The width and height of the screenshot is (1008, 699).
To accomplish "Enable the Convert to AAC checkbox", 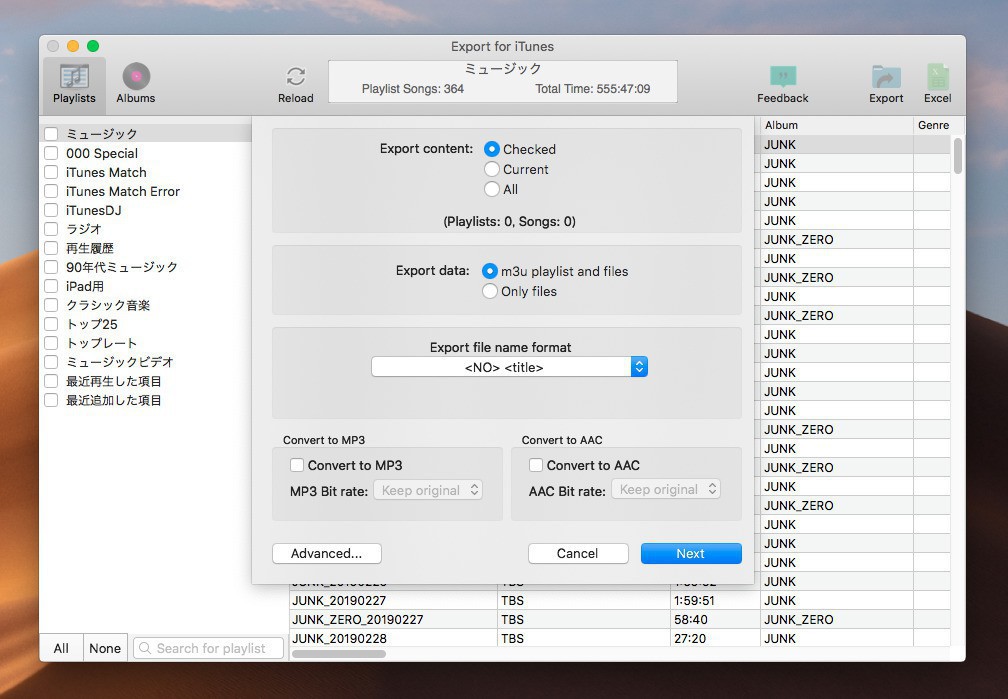I will [536, 465].
